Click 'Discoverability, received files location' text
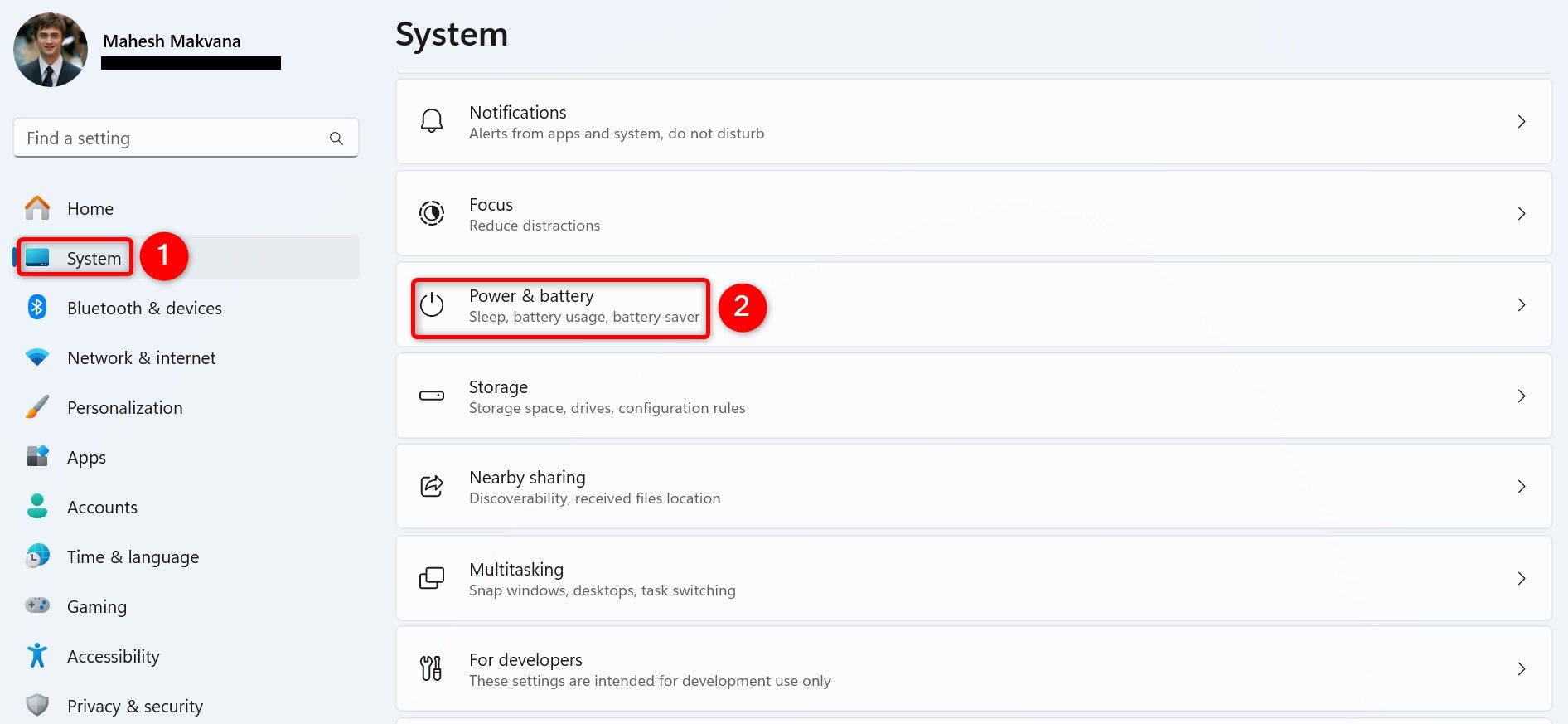Viewport: 1568px width, 724px height. [x=594, y=498]
